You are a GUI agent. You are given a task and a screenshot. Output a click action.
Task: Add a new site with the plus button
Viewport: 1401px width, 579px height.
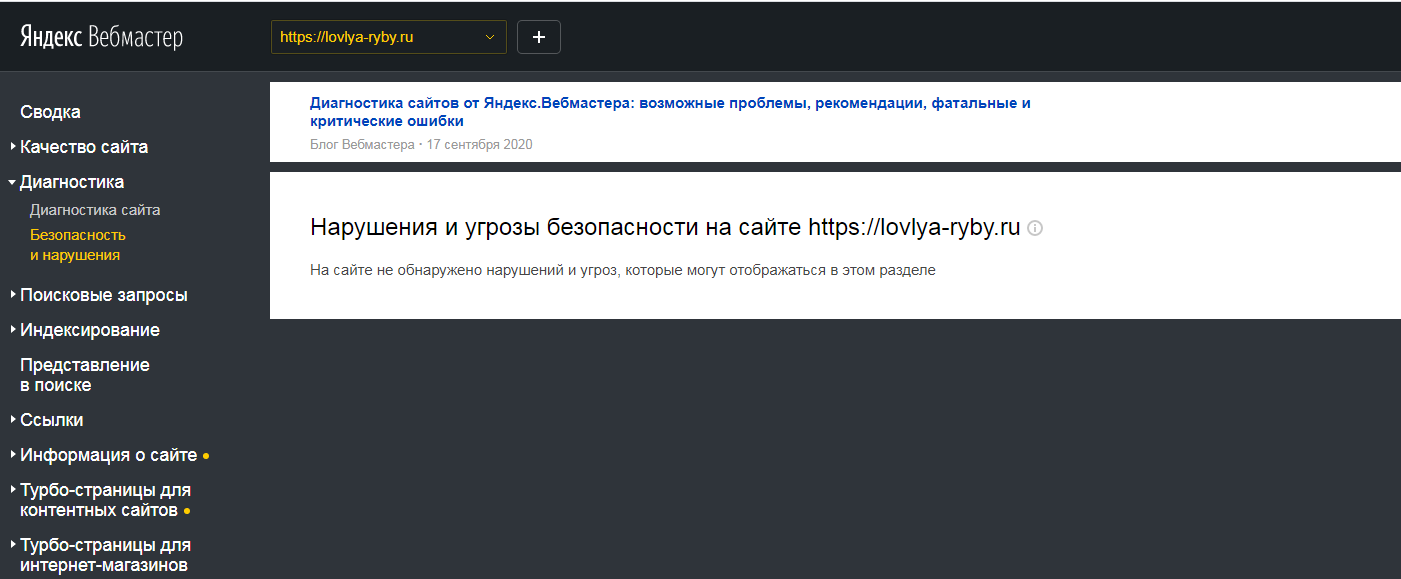pos(539,37)
